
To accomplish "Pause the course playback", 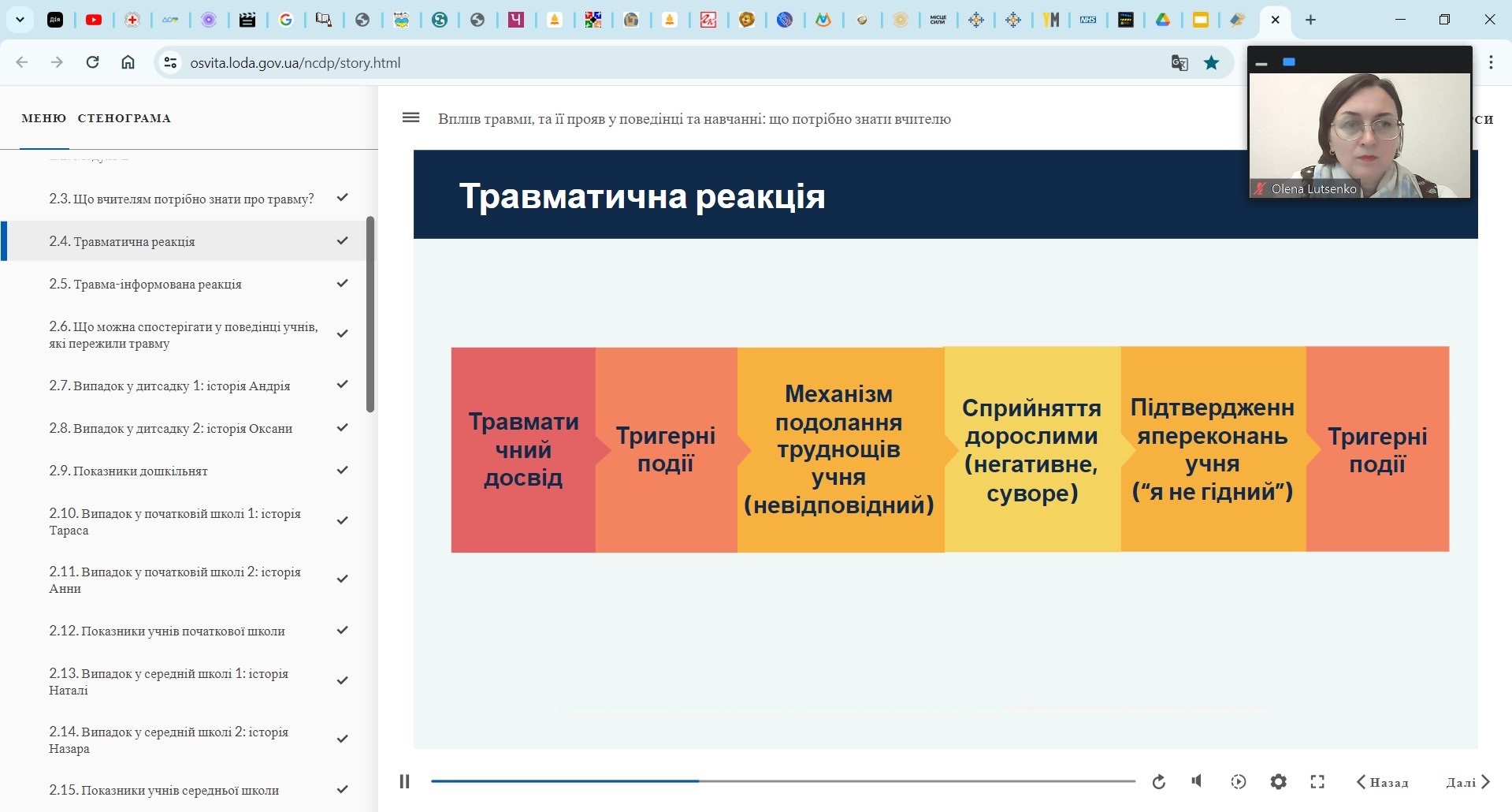I will coord(405,781).
